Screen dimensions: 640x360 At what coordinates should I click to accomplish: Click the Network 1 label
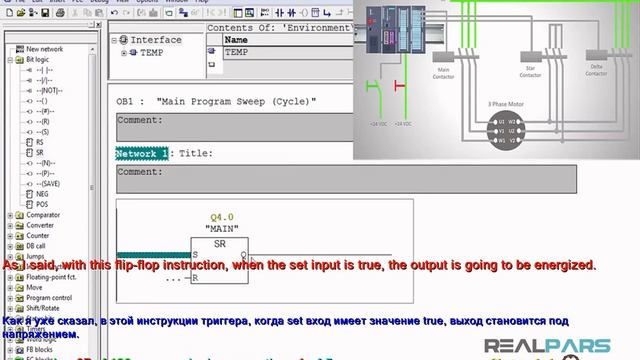point(142,154)
